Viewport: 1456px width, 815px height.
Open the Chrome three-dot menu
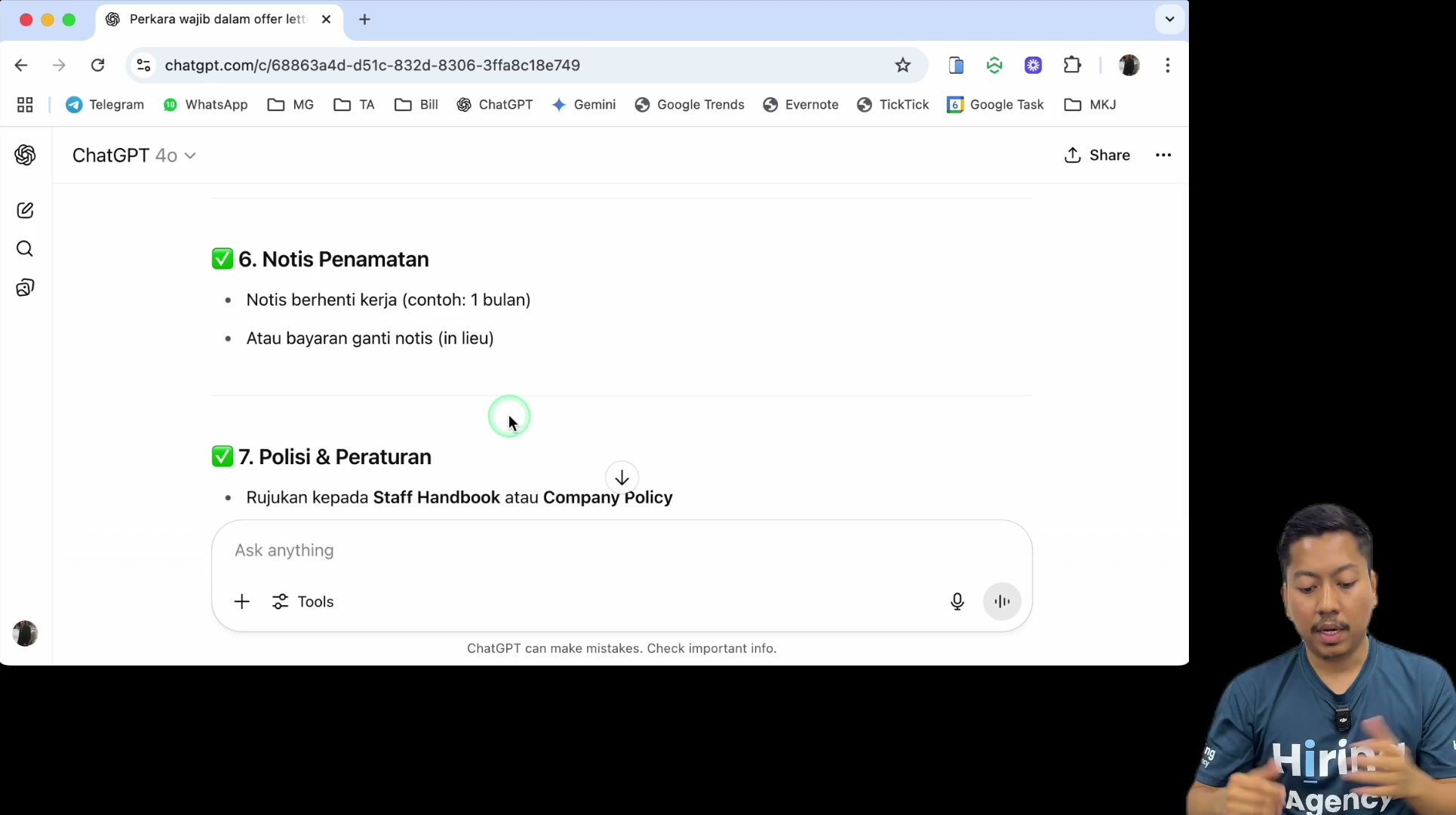pyautogui.click(x=1168, y=65)
